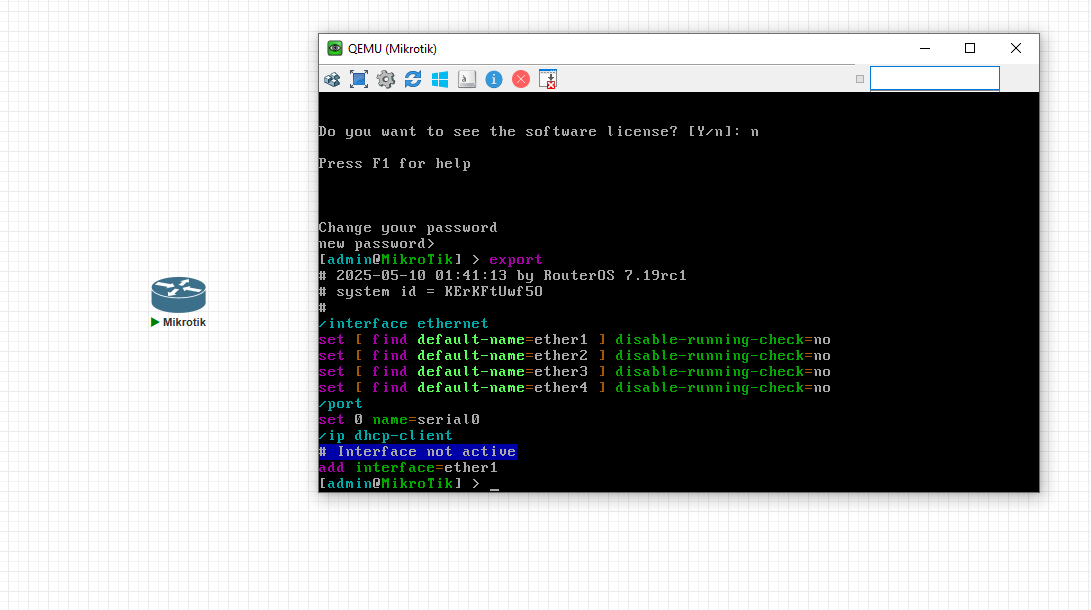Focus the toolbar text input field
Screen dimensions: 1091x610
[934, 79]
